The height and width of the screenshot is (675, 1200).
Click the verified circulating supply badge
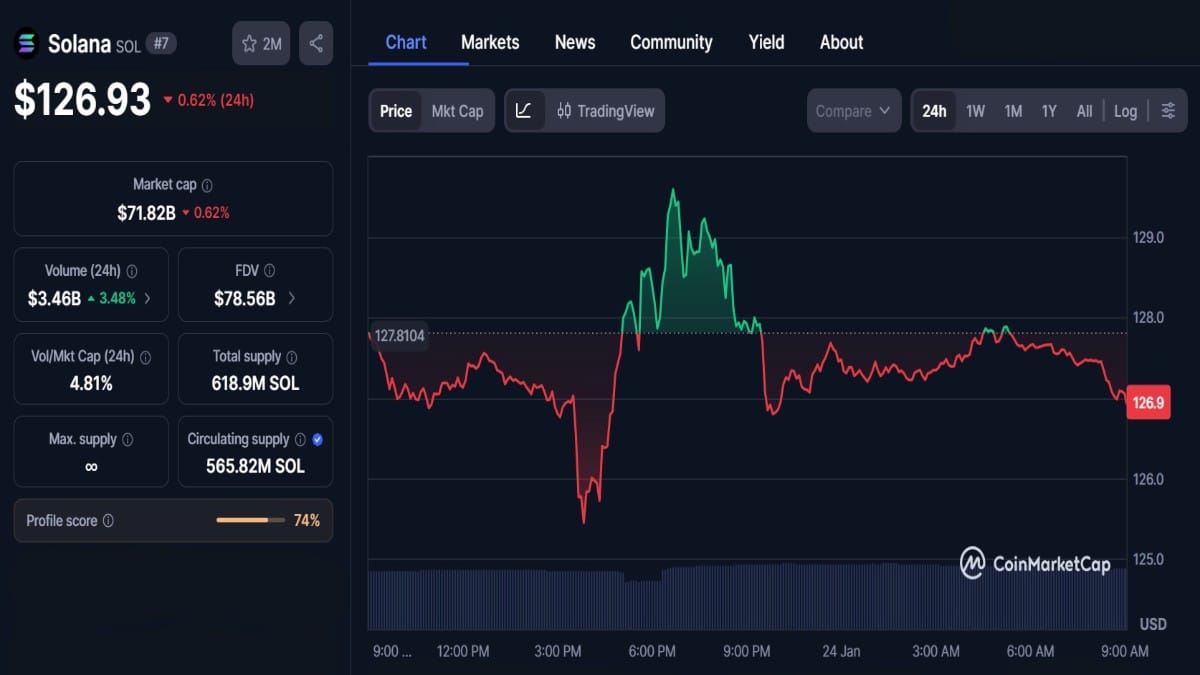coord(317,440)
